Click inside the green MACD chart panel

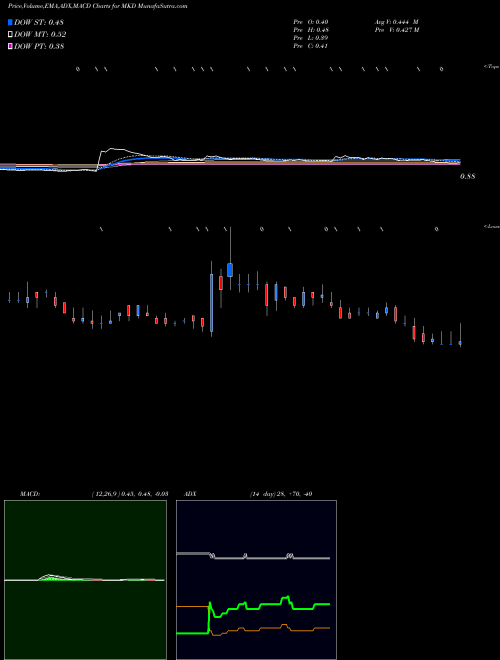click(85, 580)
